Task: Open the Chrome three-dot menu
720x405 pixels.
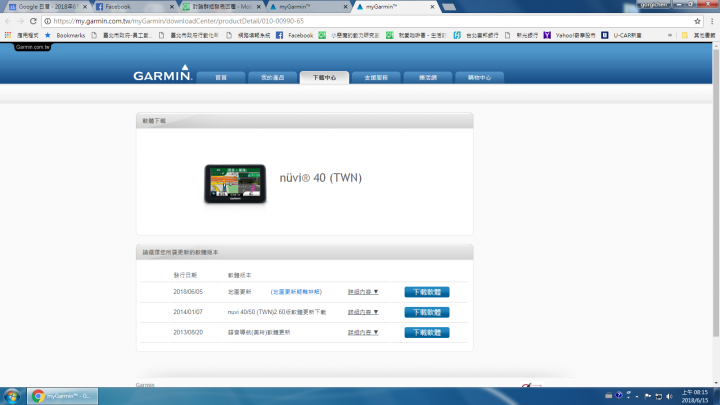Action: 712,21
